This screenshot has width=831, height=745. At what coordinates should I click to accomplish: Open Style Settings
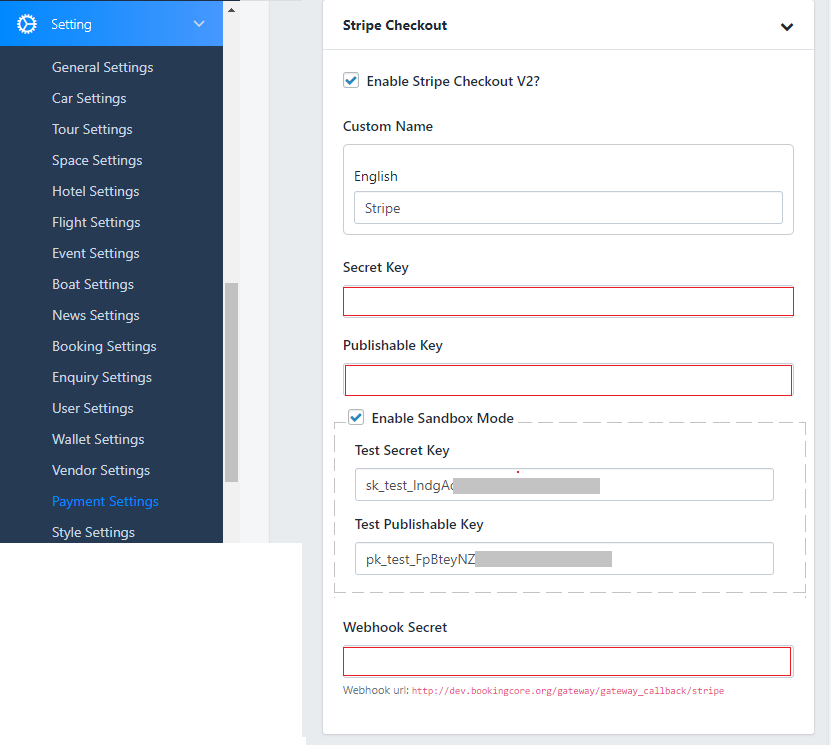[93, 533]
